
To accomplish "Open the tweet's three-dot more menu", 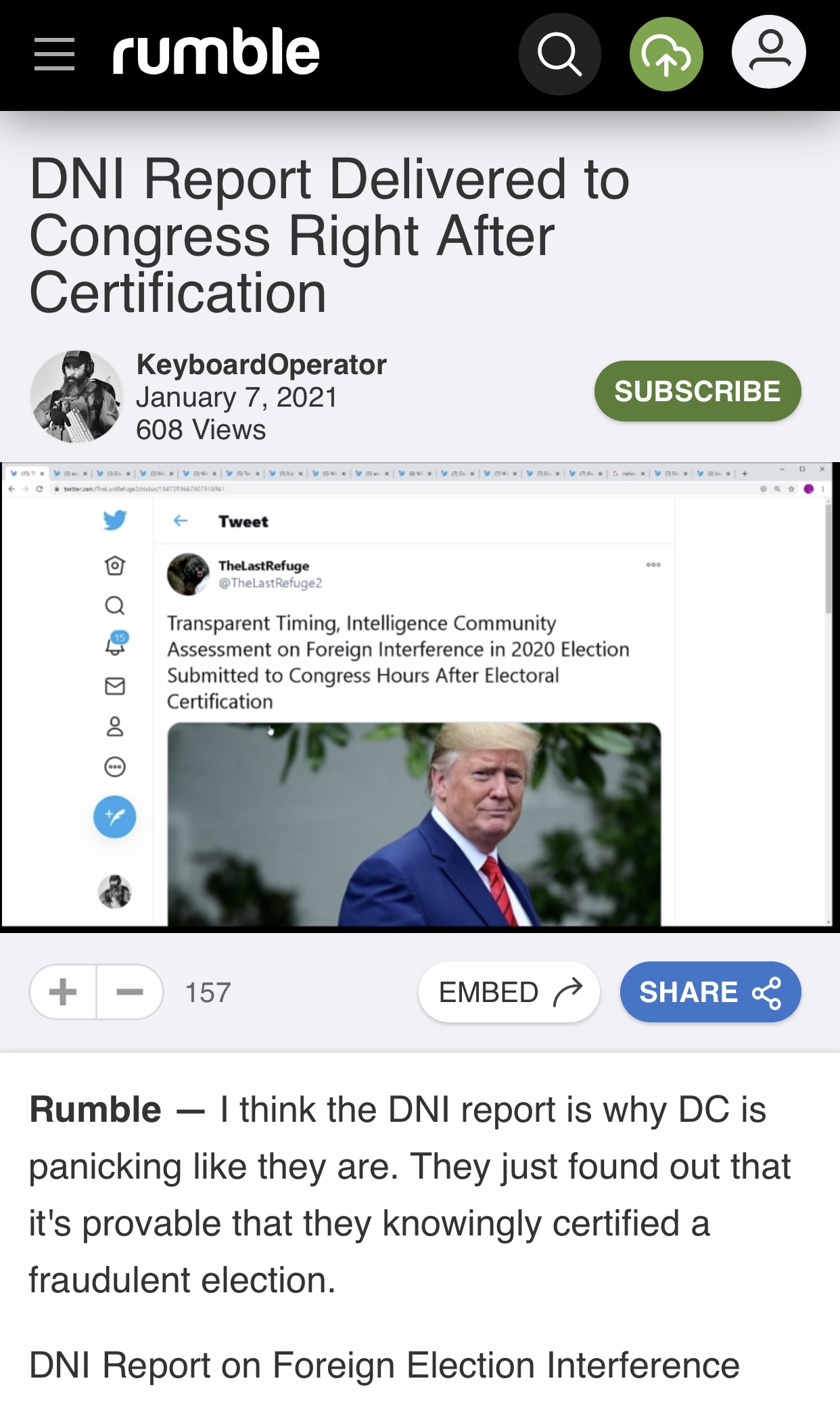I will pos(653,564).
